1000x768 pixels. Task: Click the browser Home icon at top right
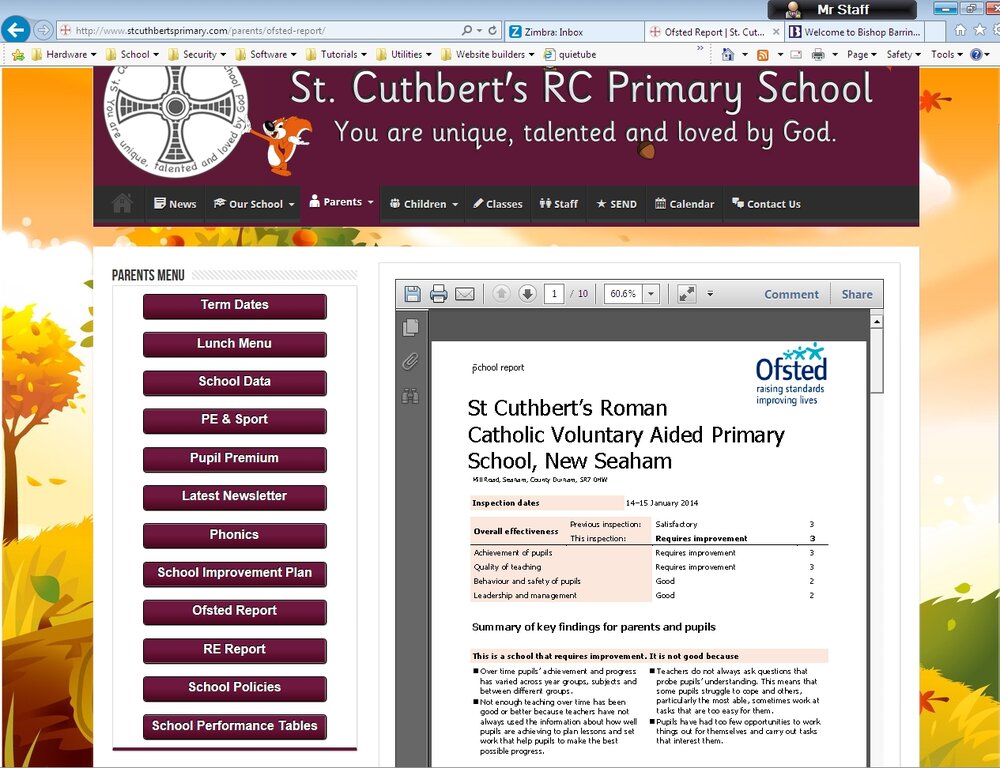pyautogui.click(x=960, y=29)
